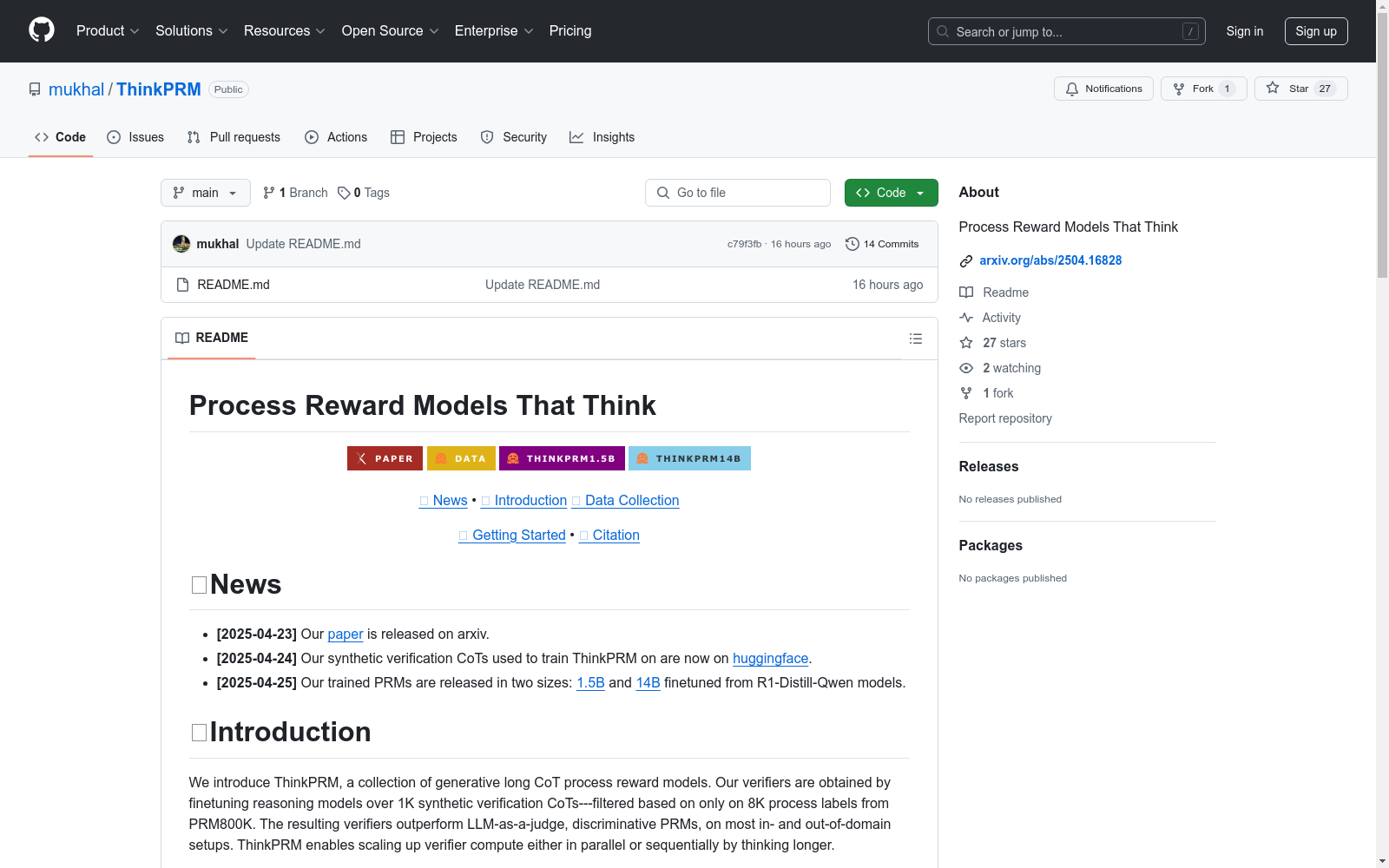Open the huggingface link

tap(771, 658)
